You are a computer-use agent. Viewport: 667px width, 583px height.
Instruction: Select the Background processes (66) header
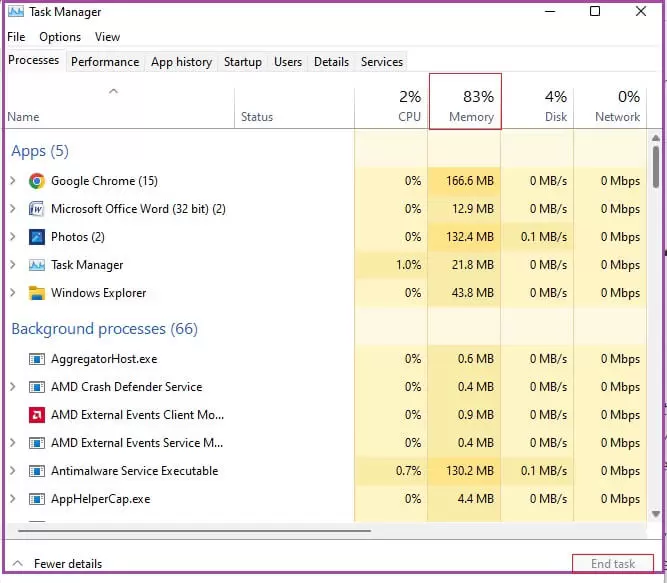point(105,329)
